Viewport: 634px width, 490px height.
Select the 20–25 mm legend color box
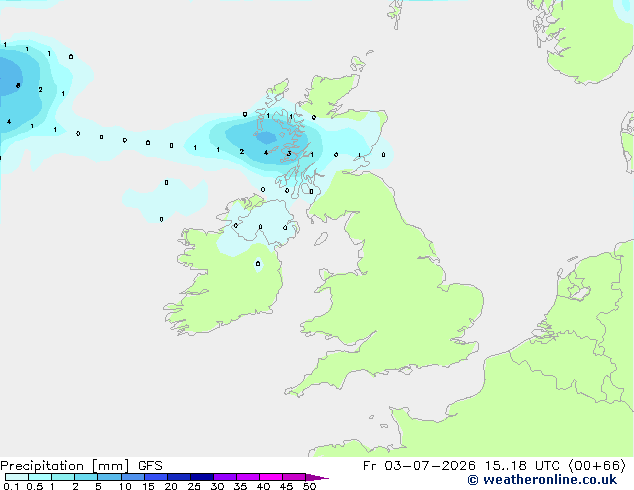tap(179, 477)
